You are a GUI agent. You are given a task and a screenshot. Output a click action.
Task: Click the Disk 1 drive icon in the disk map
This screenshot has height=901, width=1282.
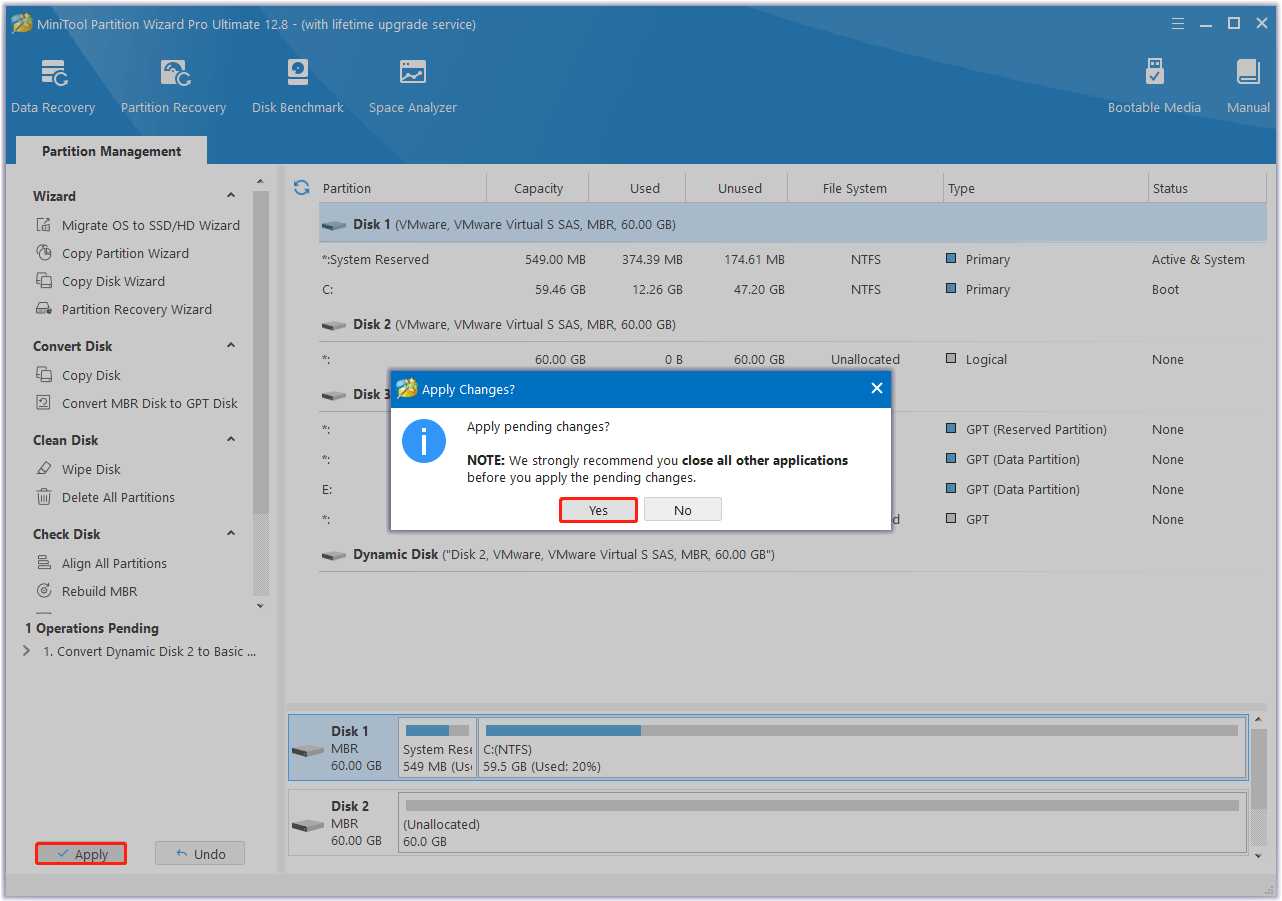click(x=308, y=750)
